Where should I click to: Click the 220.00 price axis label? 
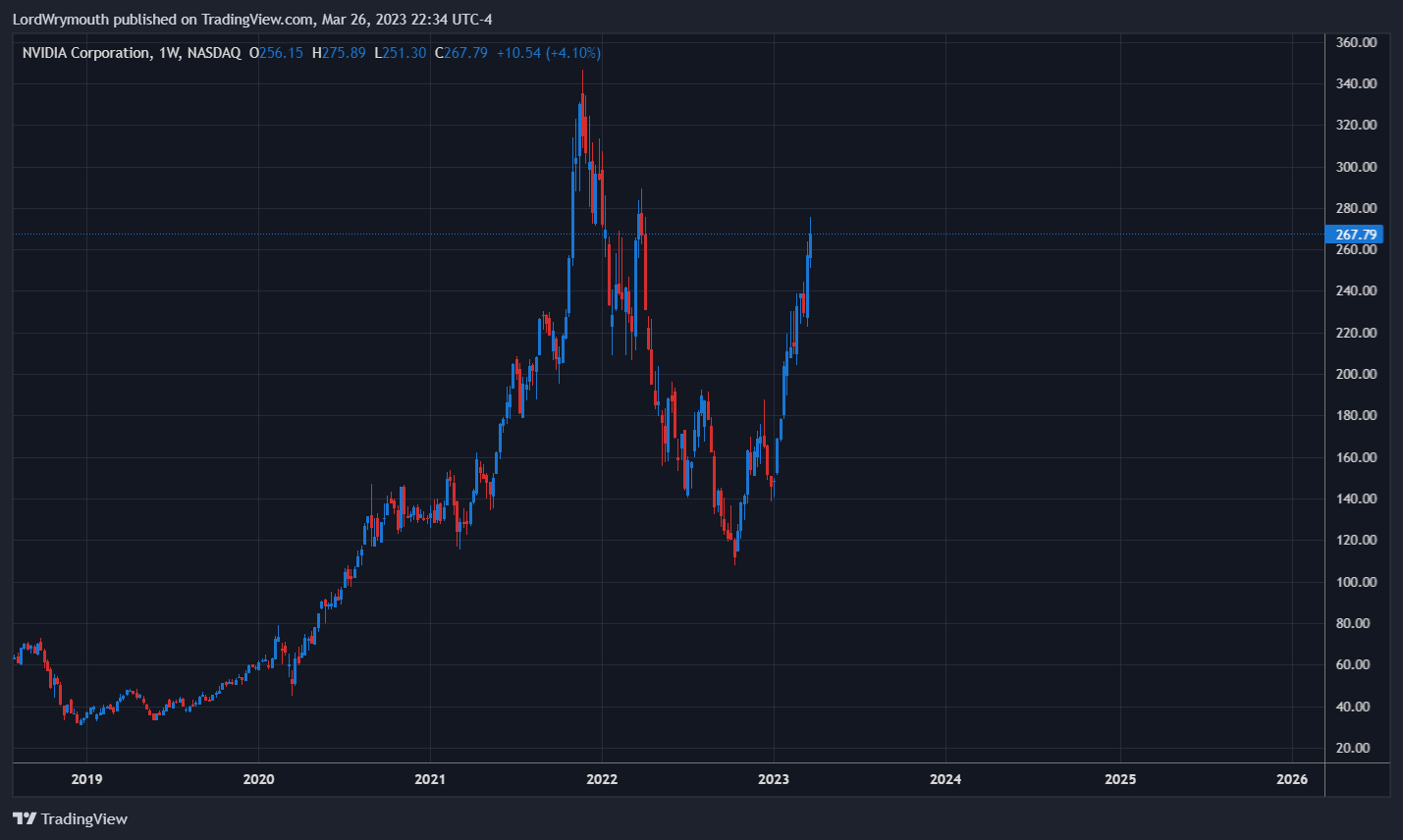1356,333
